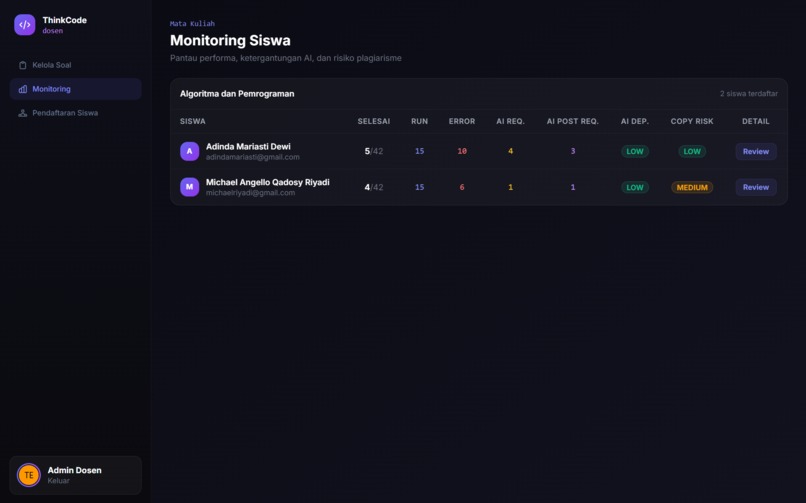This screenshot has height=503, width=806.
Task: Click the name 'Adinda Mariasti Dewi'
Action: (248, 146)
